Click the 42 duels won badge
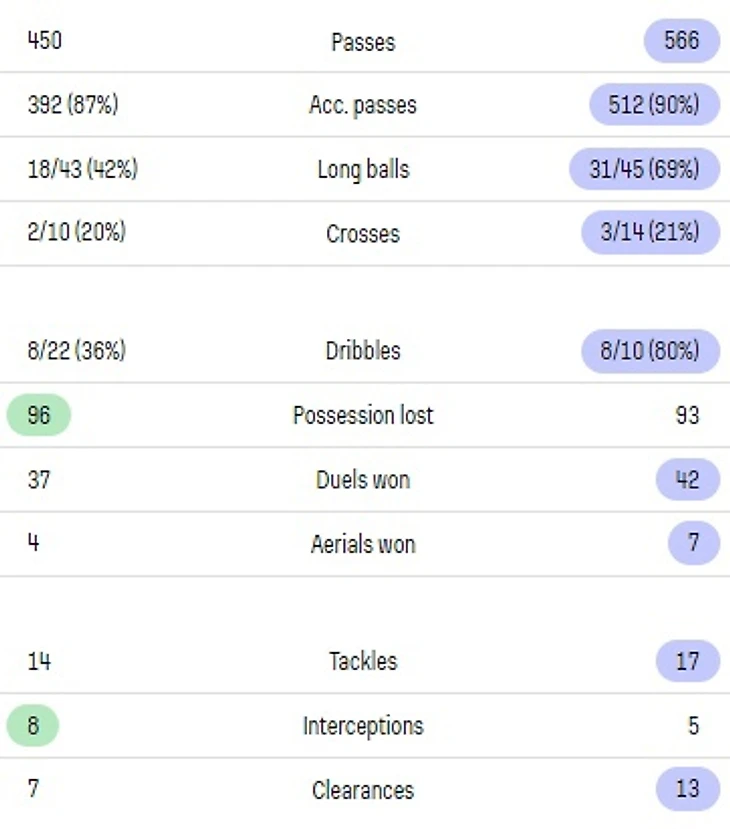The width and height of the screenshot is (730, 829). point(688,480)
